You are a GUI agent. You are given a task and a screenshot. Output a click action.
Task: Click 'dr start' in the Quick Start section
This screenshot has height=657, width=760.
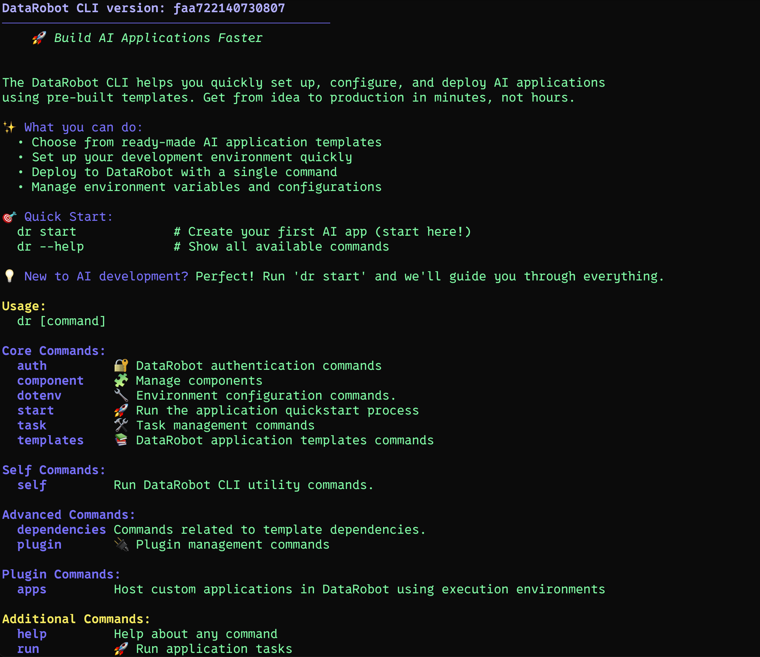47,232
